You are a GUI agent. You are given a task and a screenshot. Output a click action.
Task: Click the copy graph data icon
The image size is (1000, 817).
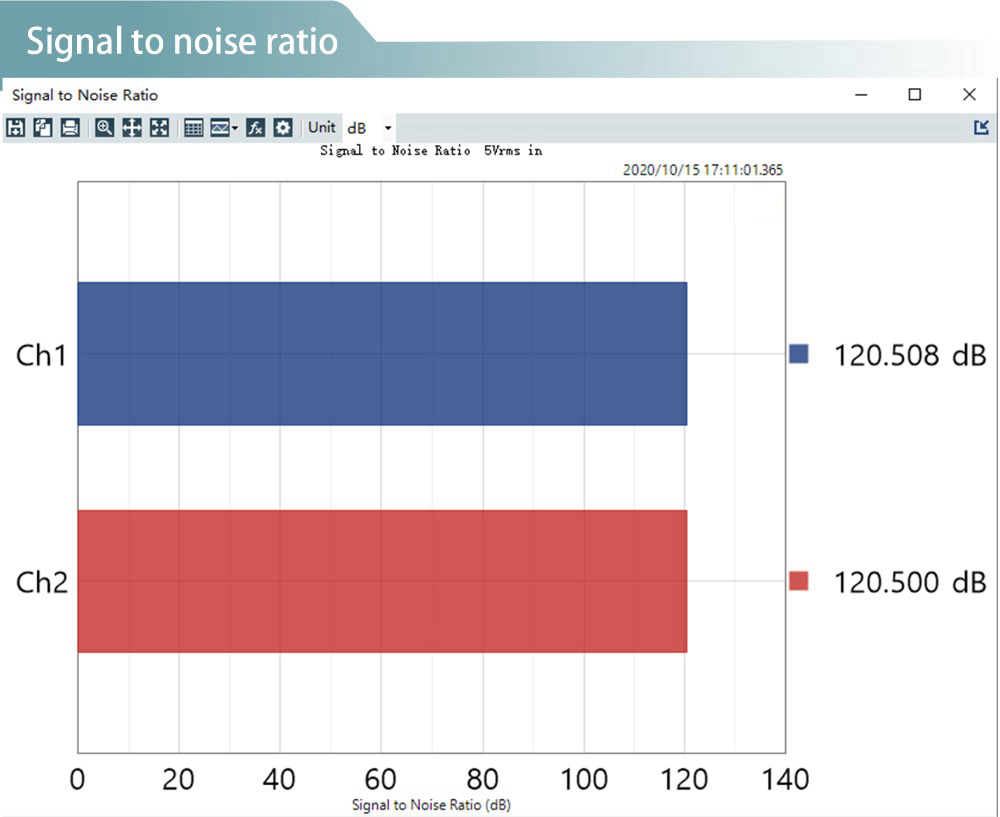42,128
